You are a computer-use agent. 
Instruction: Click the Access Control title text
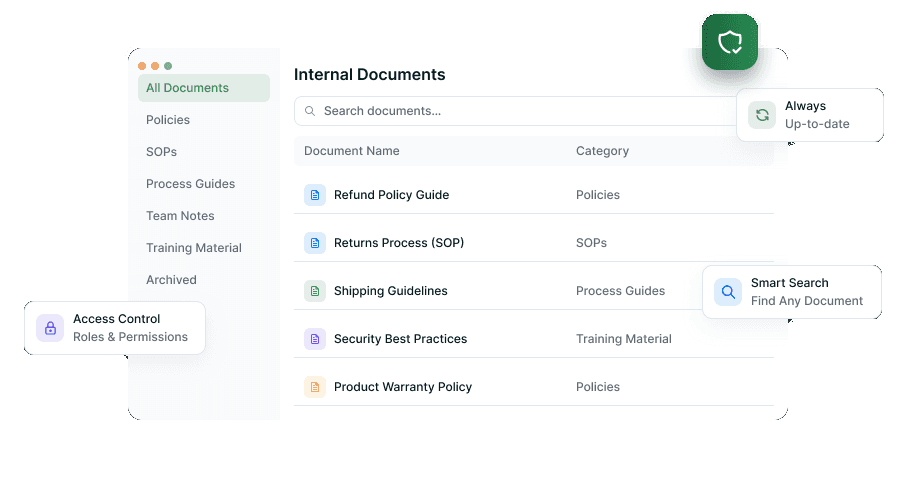pos(116,319)
